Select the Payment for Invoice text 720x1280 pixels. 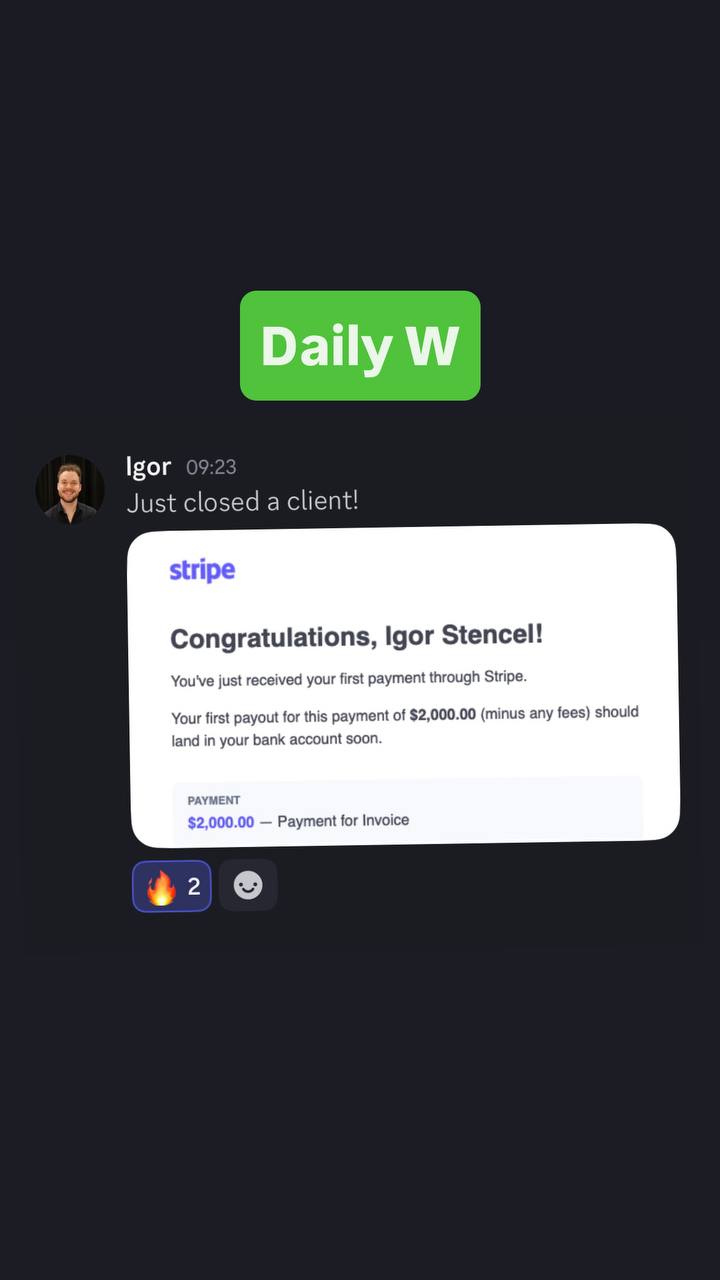343,821
